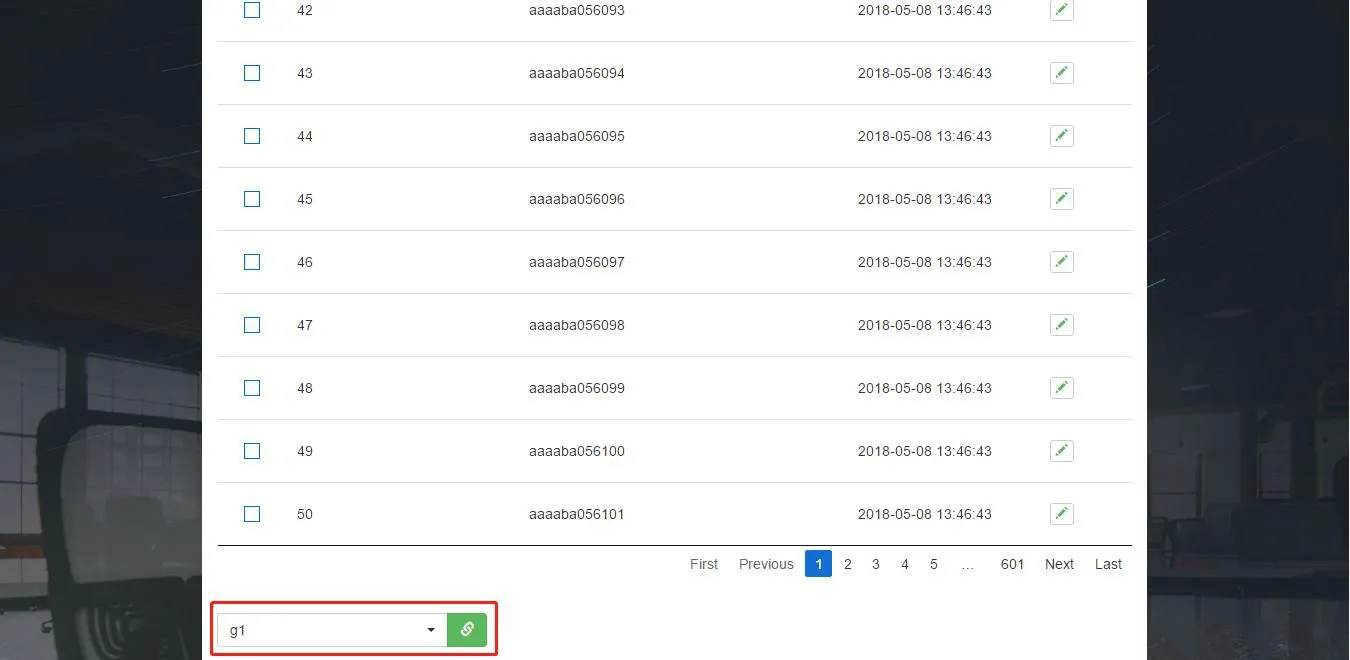Edit row 50 via its pencil icon

click(x=1061, y=513)
